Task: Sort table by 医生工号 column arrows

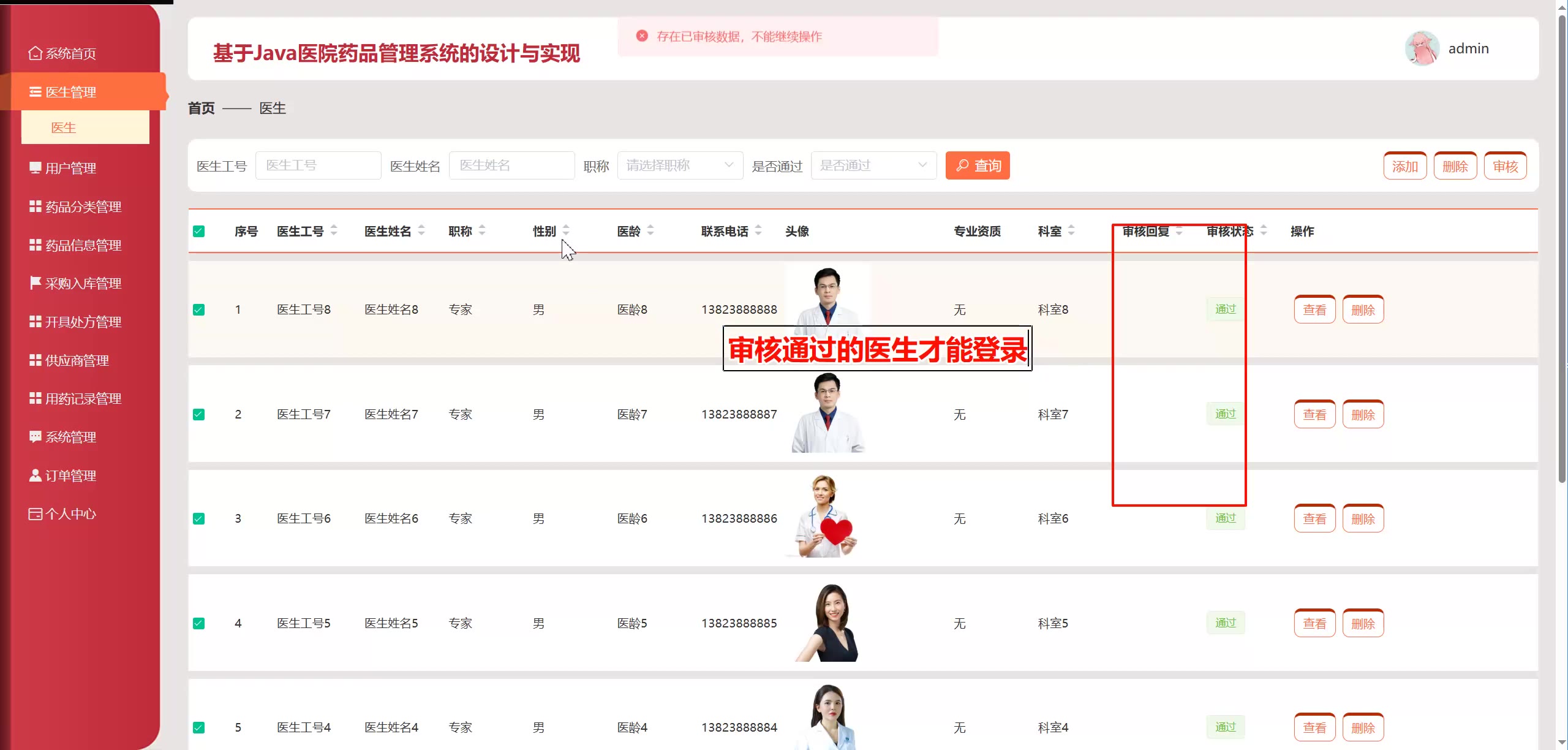Action: (334, 231)
